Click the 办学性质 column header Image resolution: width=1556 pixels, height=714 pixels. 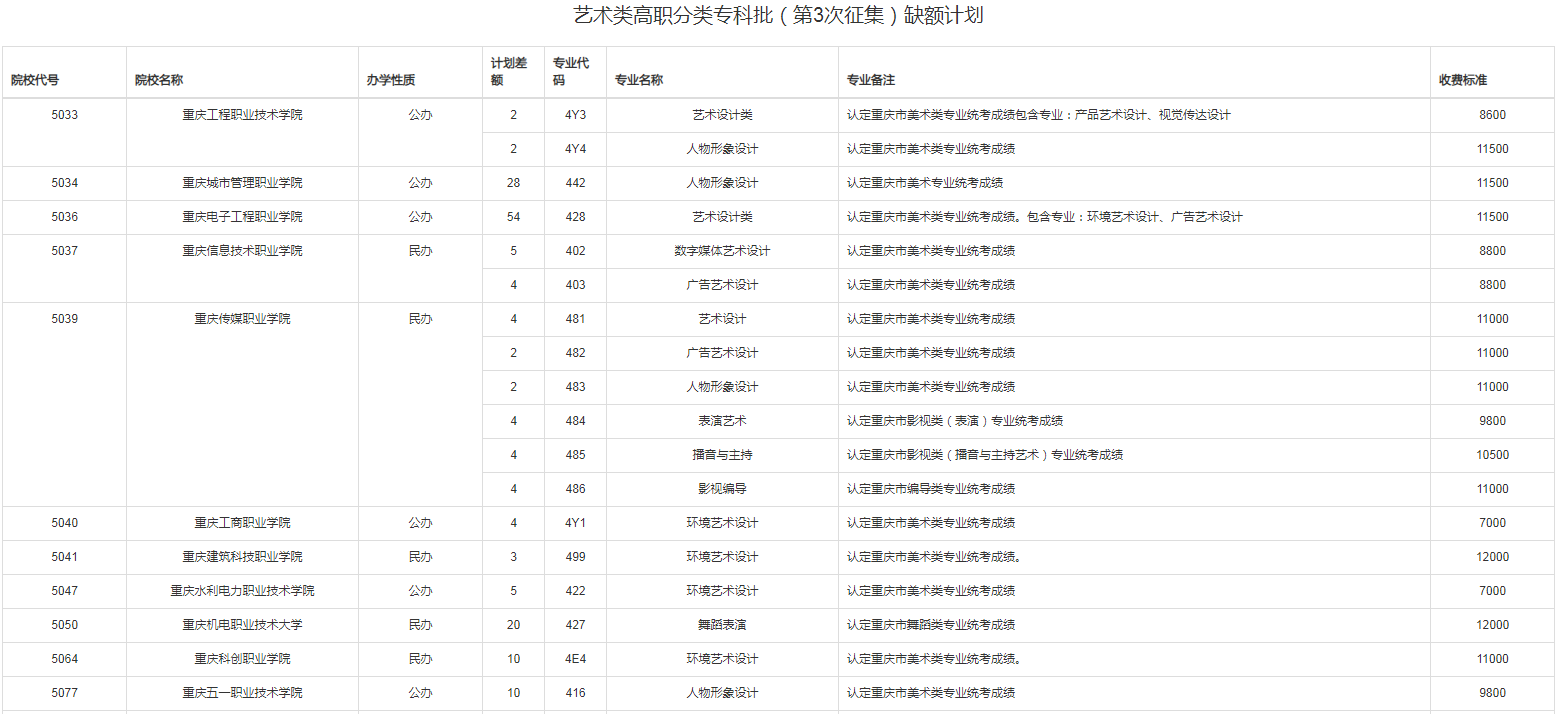(x=390, y=80)
